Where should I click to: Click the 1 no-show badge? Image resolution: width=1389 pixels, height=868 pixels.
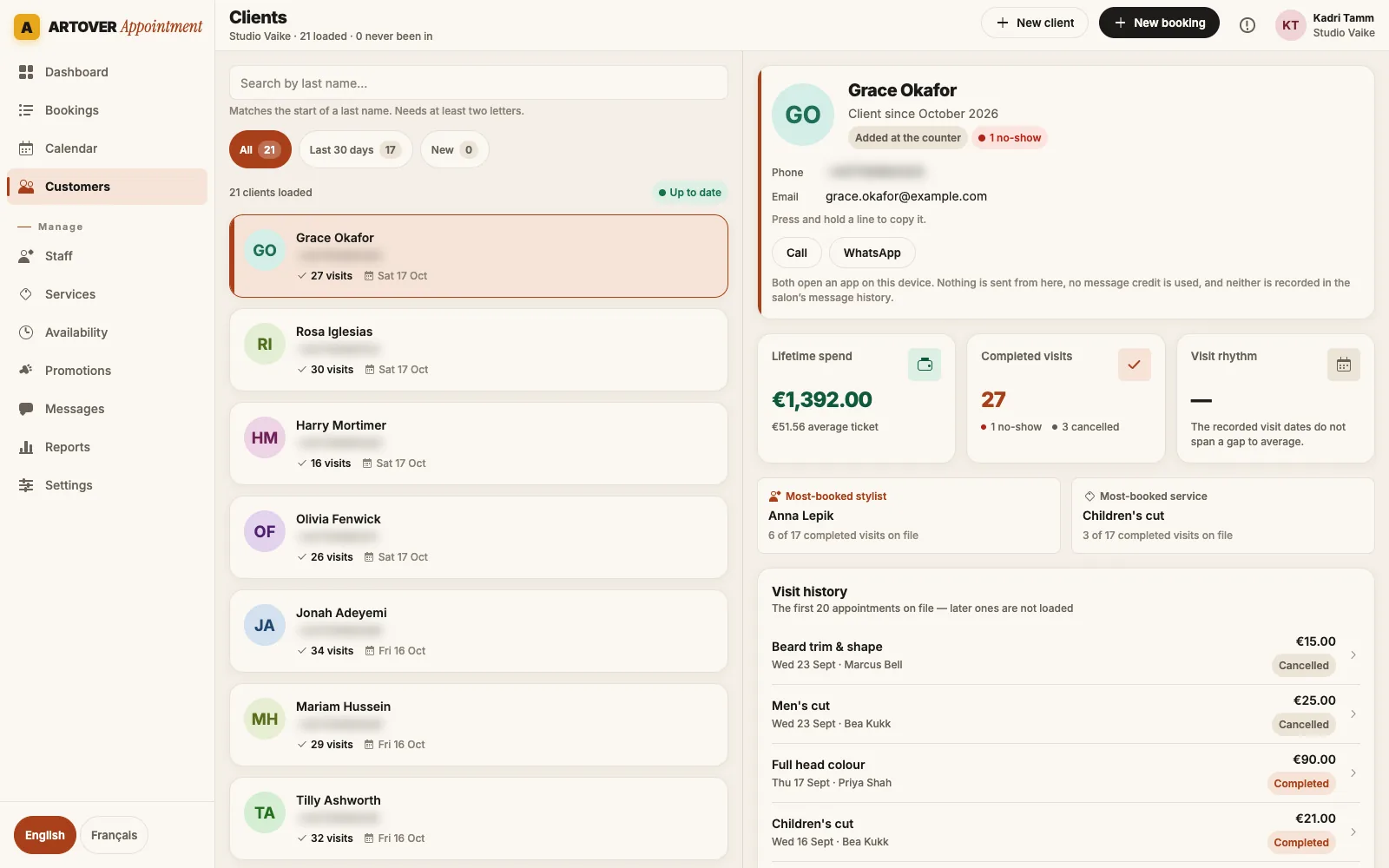[1010, 138]
